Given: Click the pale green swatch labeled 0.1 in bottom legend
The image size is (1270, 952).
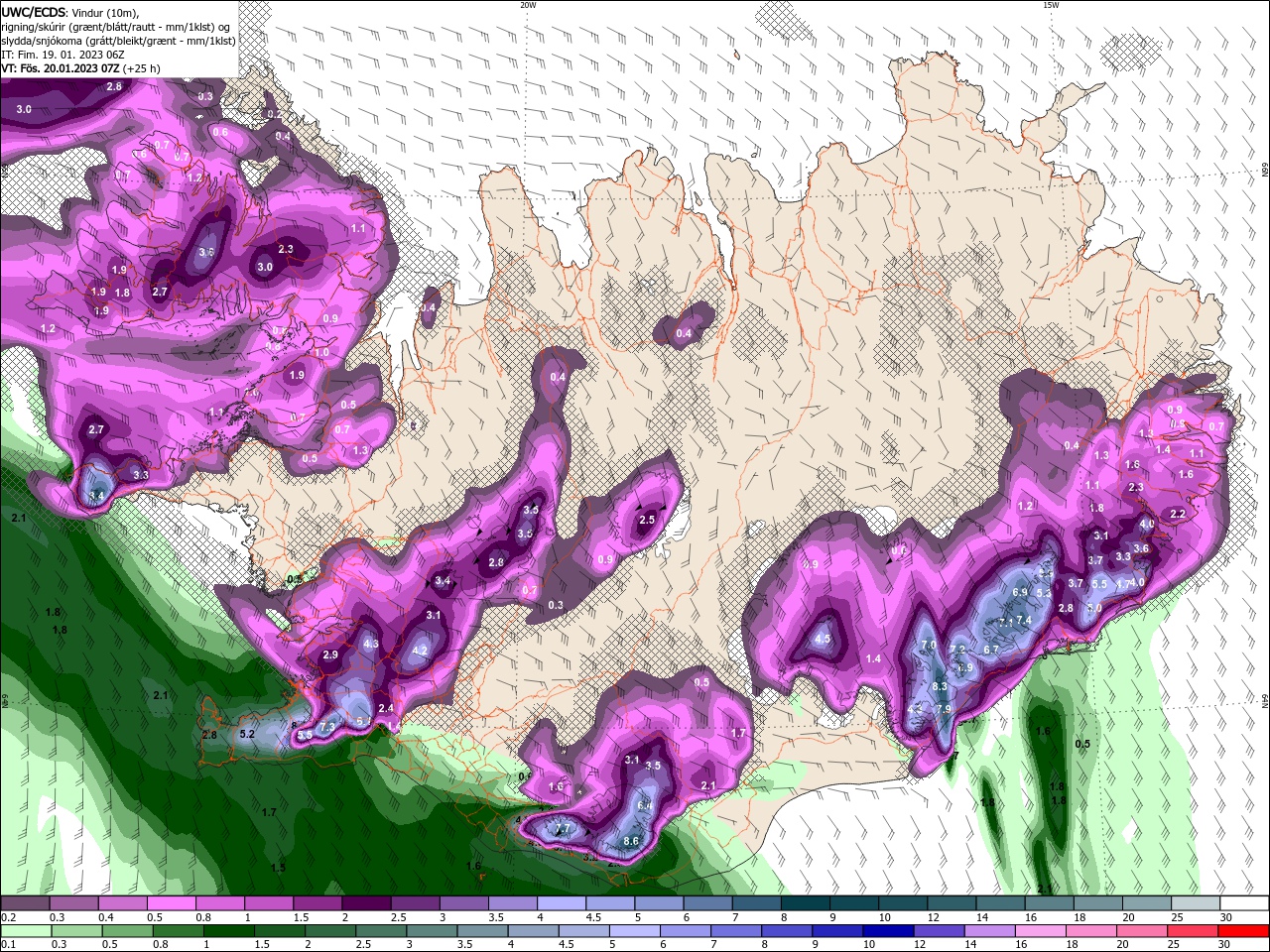Looking at the screenshot, I should 25,931.
